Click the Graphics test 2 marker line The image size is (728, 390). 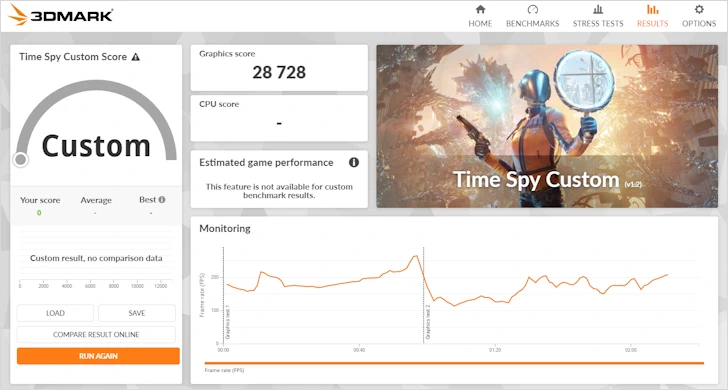423,295
